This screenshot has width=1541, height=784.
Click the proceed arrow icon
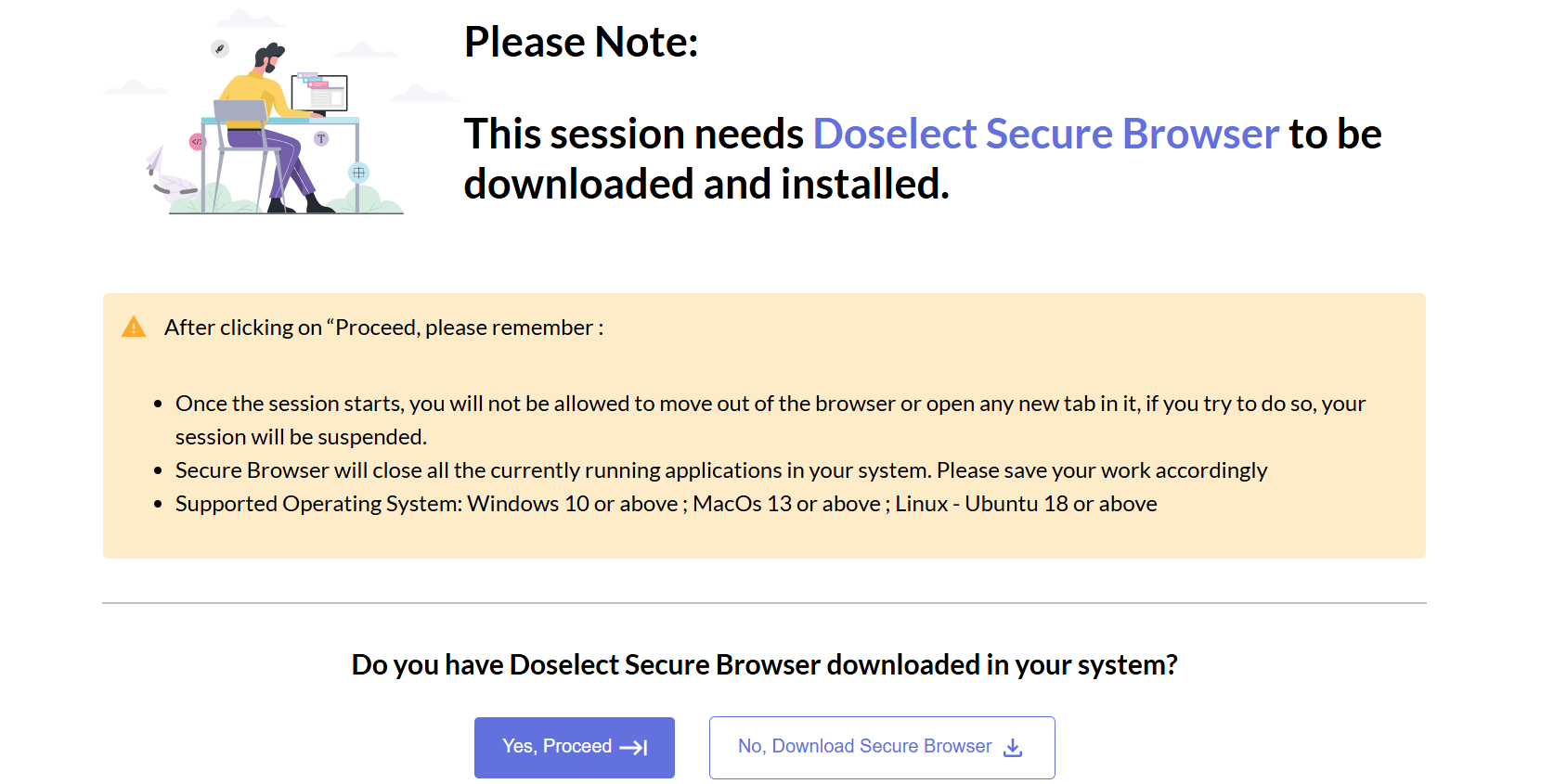click(x=633, y=748)
